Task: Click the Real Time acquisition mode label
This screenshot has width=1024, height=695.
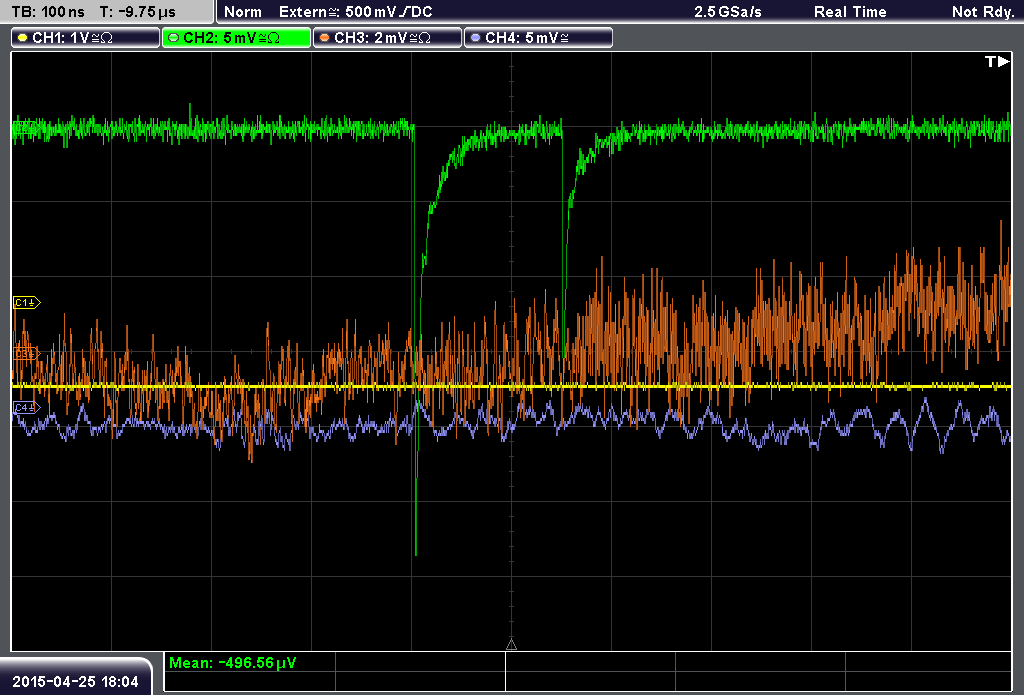Action: click(850, 12)
